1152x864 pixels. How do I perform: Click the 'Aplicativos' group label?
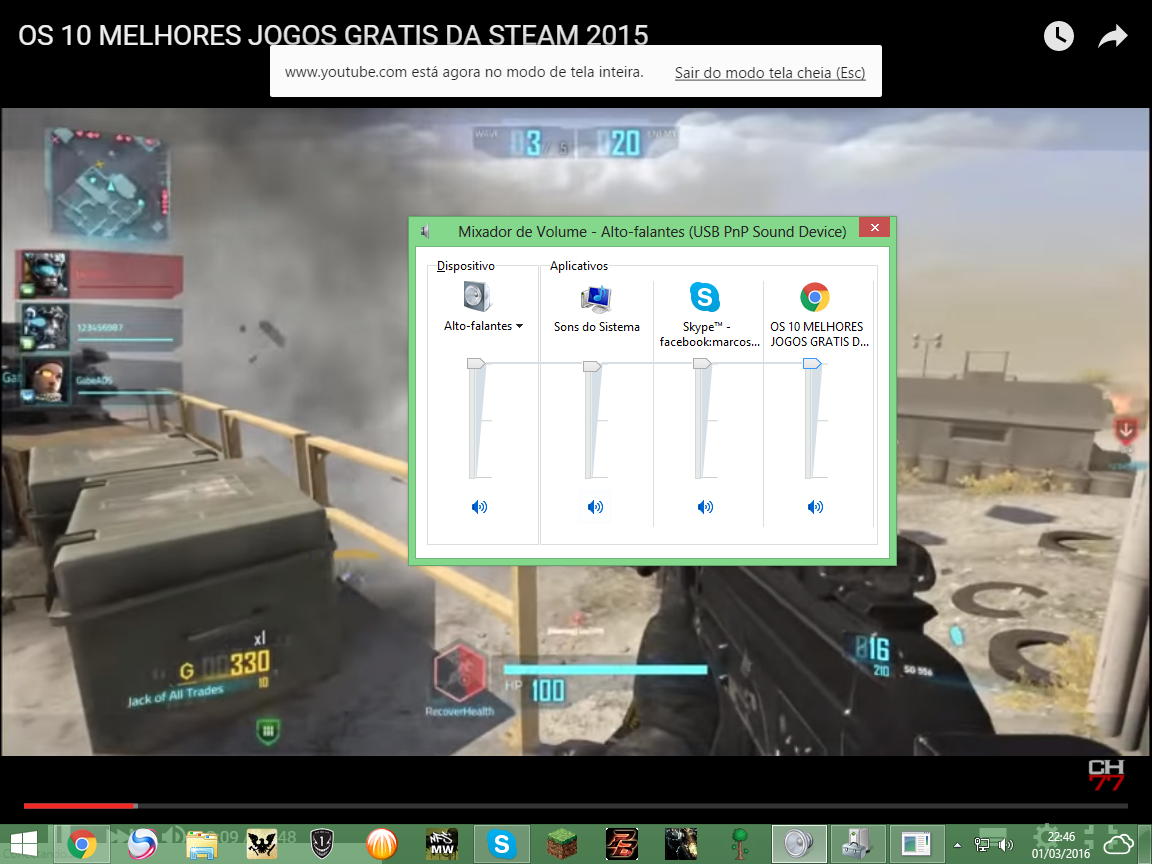coord(579,266)
